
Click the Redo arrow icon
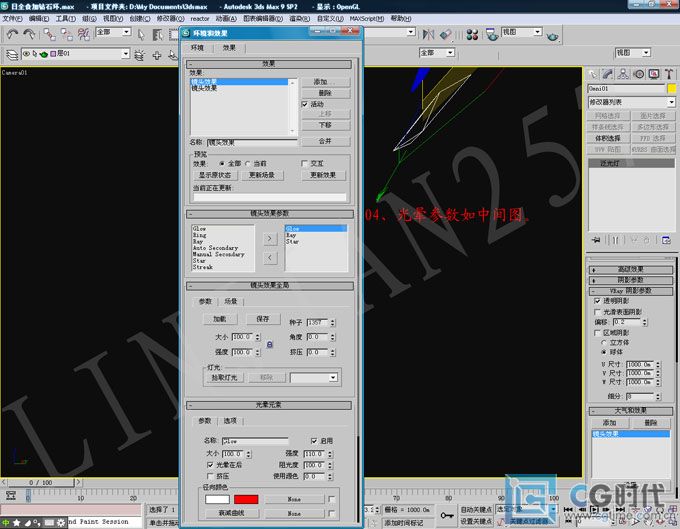click(29, 34)
